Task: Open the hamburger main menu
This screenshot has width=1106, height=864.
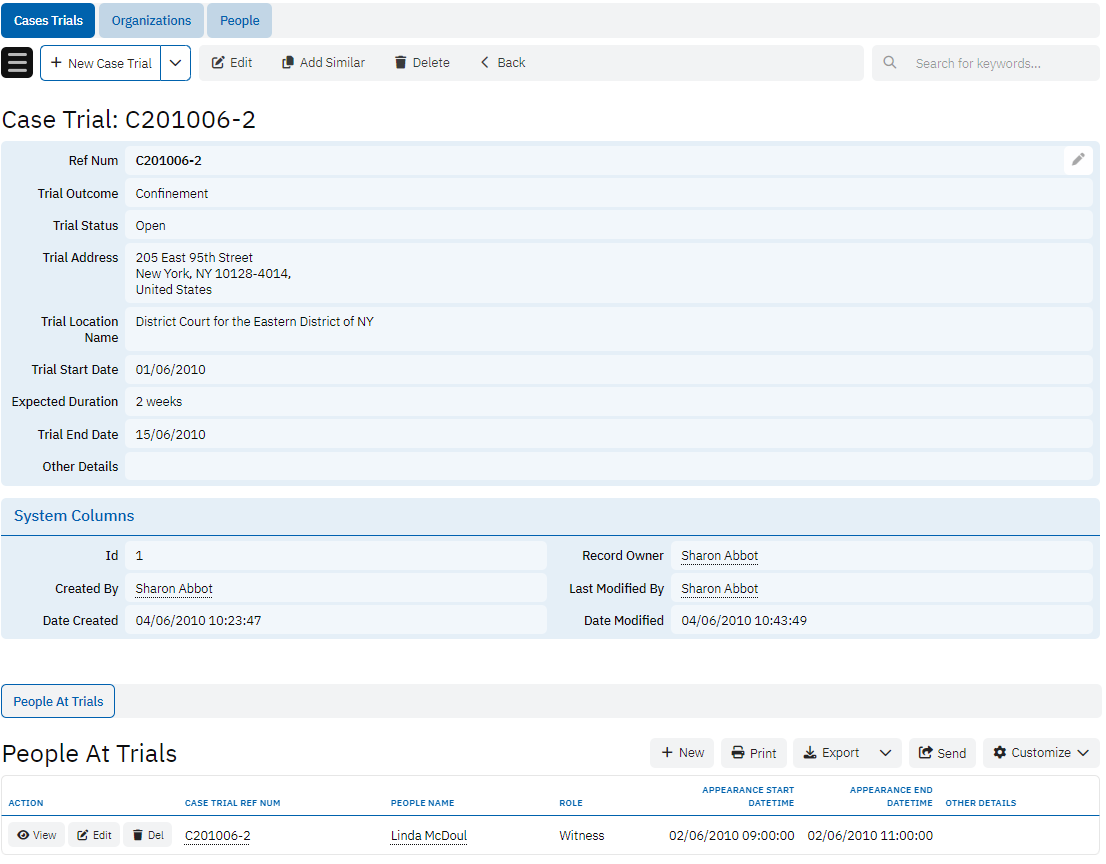Action: point(18,62)
